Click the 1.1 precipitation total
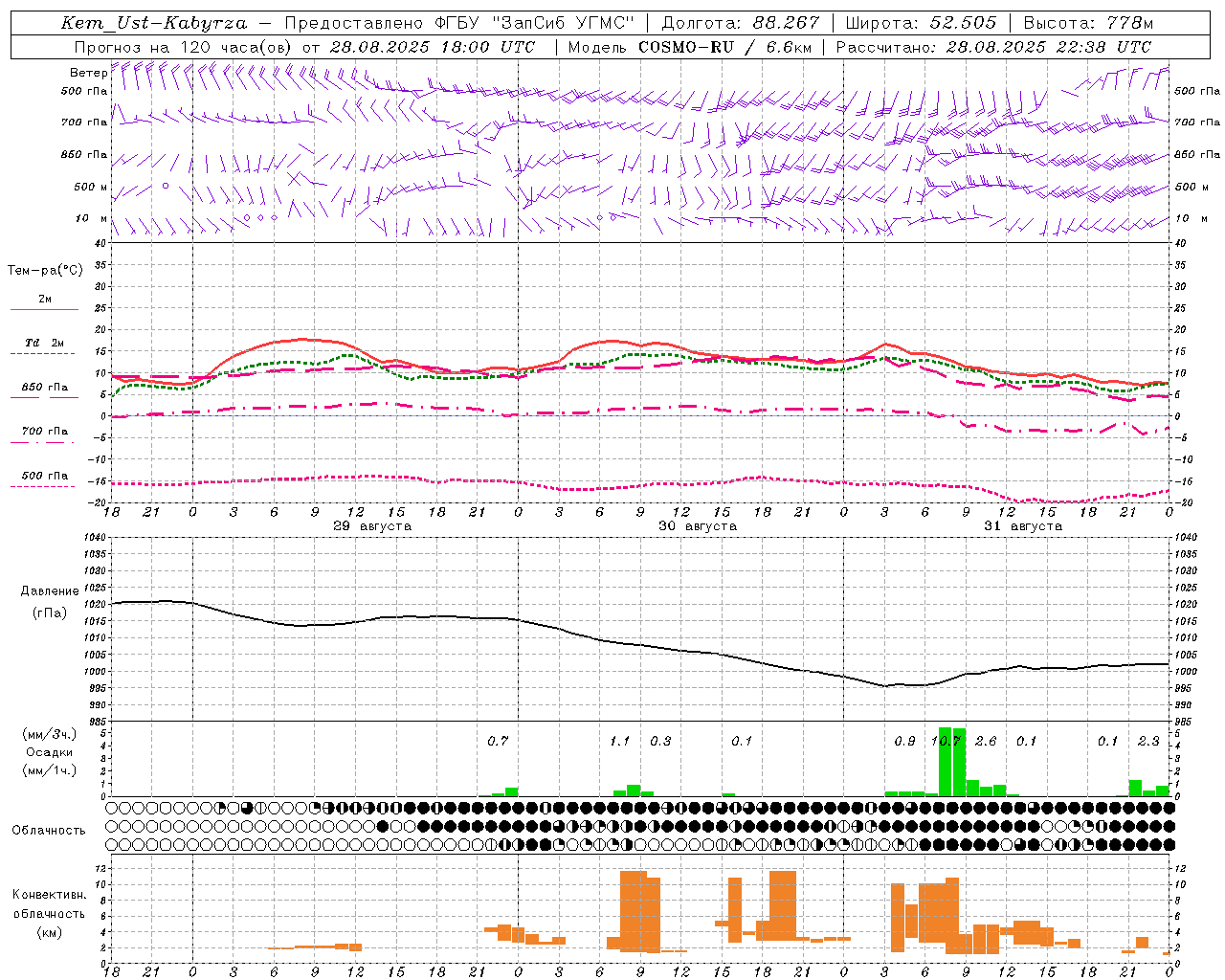Viewport: 1225px width, 980px height. tap(620, 741)
